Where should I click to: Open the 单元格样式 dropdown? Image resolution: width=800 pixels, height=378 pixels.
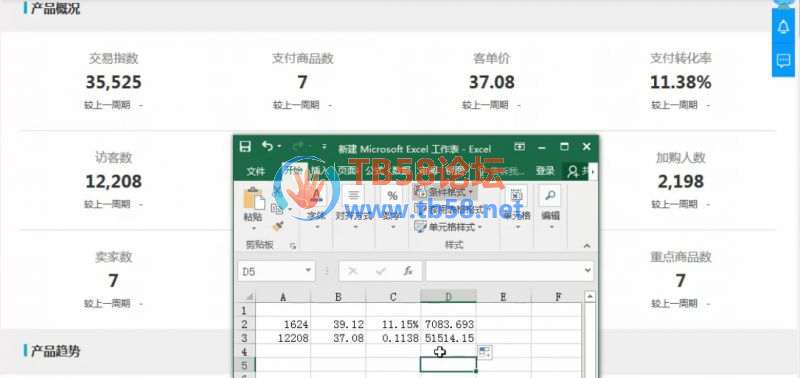coord(449,226)
